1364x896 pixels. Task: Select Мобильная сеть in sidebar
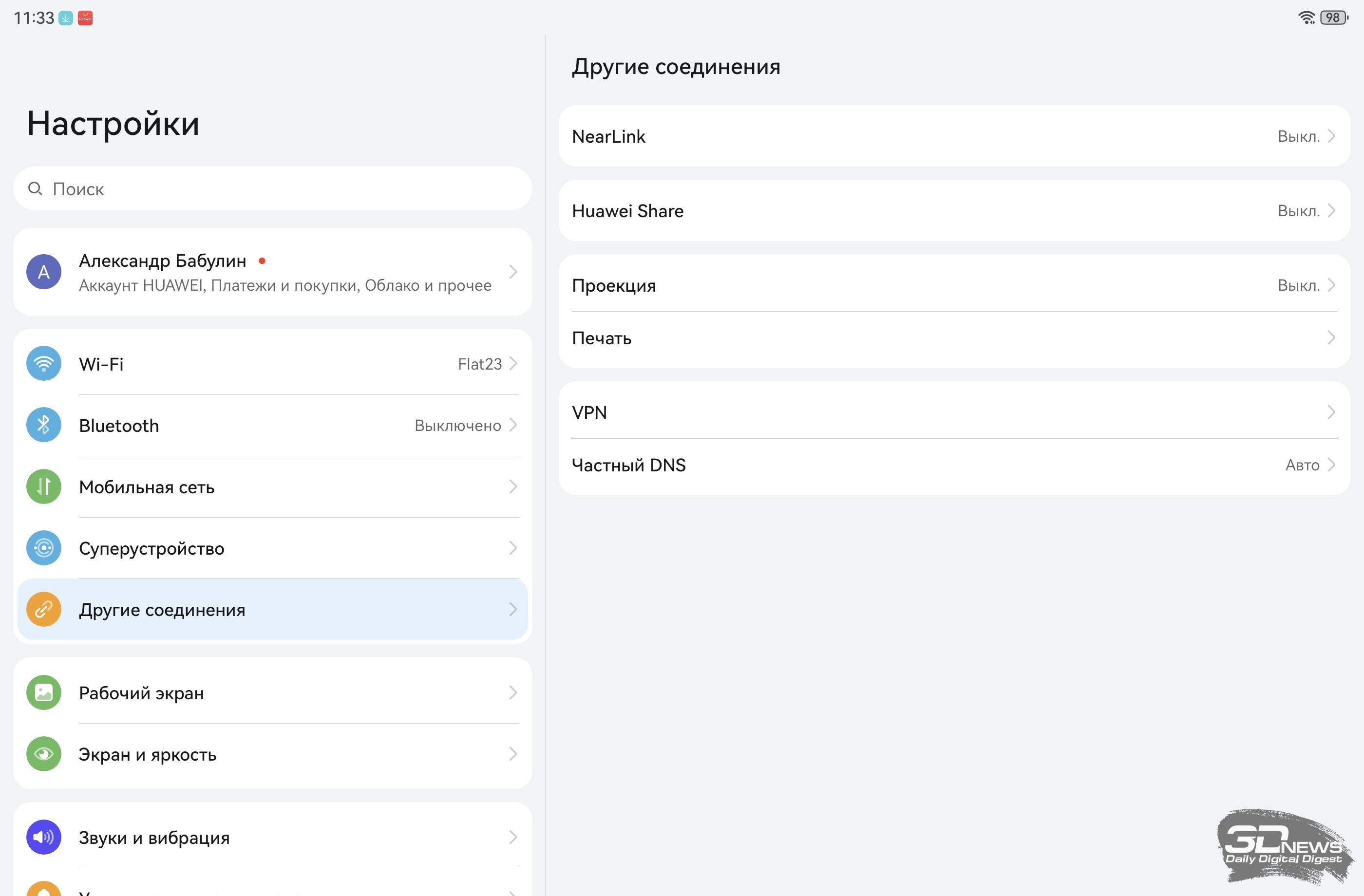pos(147,487)
